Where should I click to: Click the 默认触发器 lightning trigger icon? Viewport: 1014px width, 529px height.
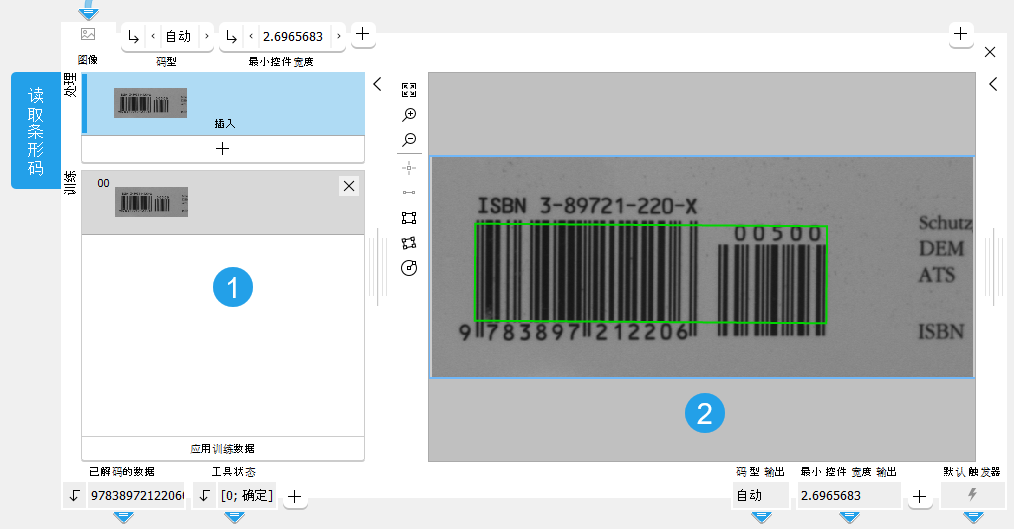click(973, 495)
